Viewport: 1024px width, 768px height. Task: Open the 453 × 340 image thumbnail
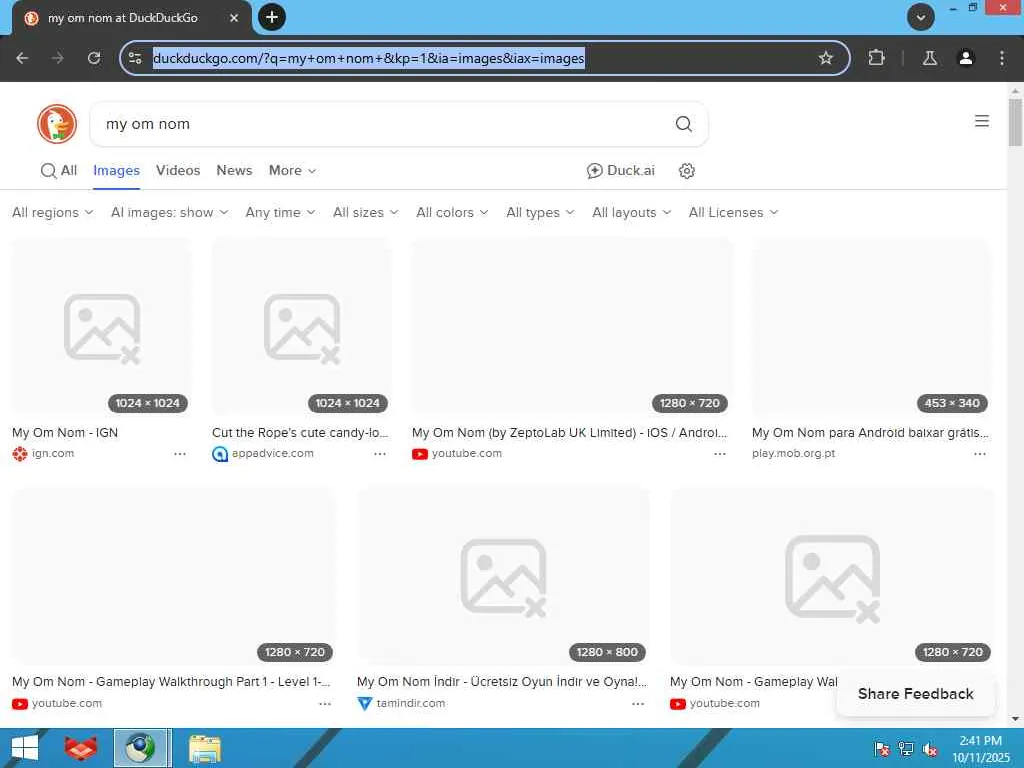871,327
